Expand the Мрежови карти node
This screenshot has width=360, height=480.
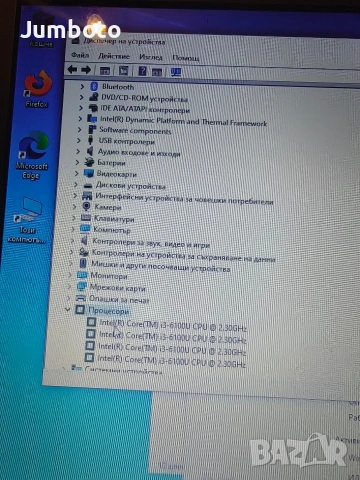tap(69, 286)
